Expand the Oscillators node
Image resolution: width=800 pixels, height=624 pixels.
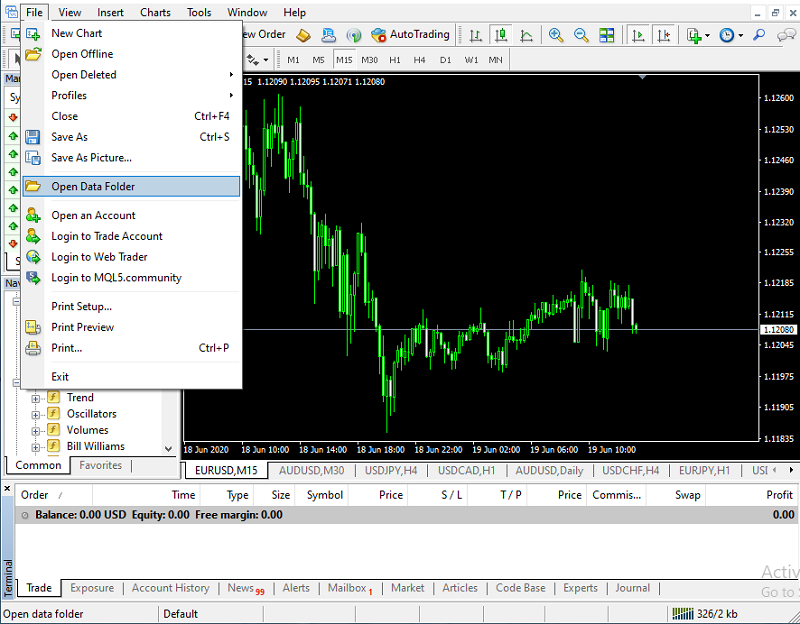click(36, 415)
